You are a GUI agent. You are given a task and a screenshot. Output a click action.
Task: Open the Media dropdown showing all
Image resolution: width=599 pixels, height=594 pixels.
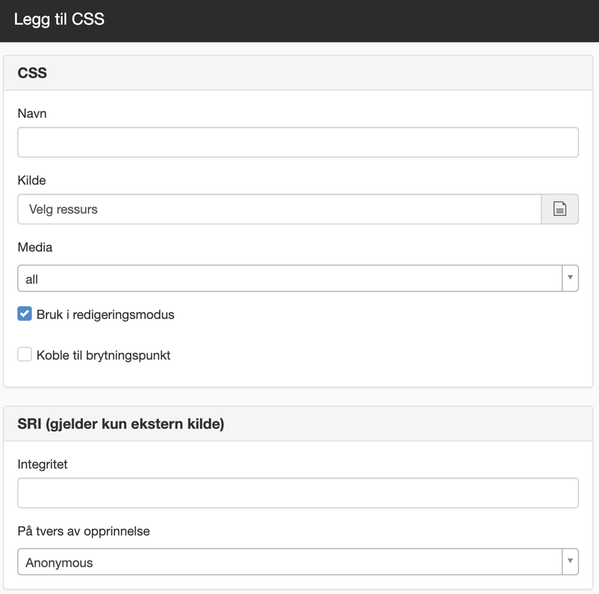(x=298, y=278)
